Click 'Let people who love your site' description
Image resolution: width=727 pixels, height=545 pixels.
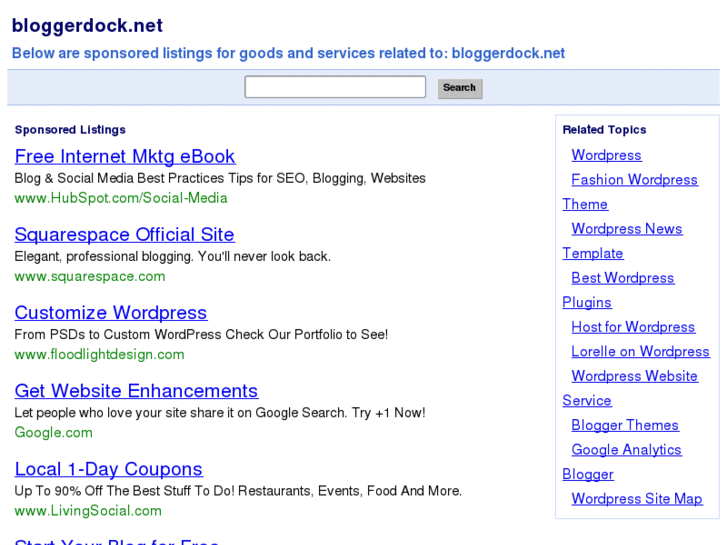(220, 413)
